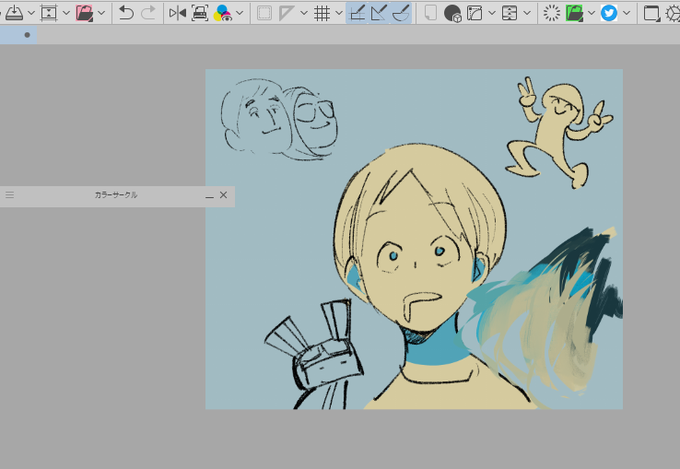Click the dark circle 3D material icon
This screenshot has height=469, width=680.
(x=452, y=13)
